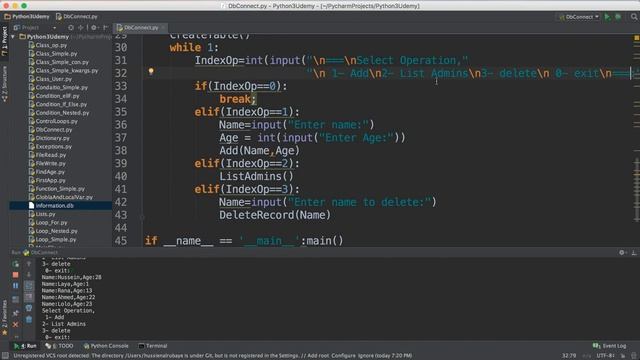
Task: Click the print icon in Run console
Action: 29,308
